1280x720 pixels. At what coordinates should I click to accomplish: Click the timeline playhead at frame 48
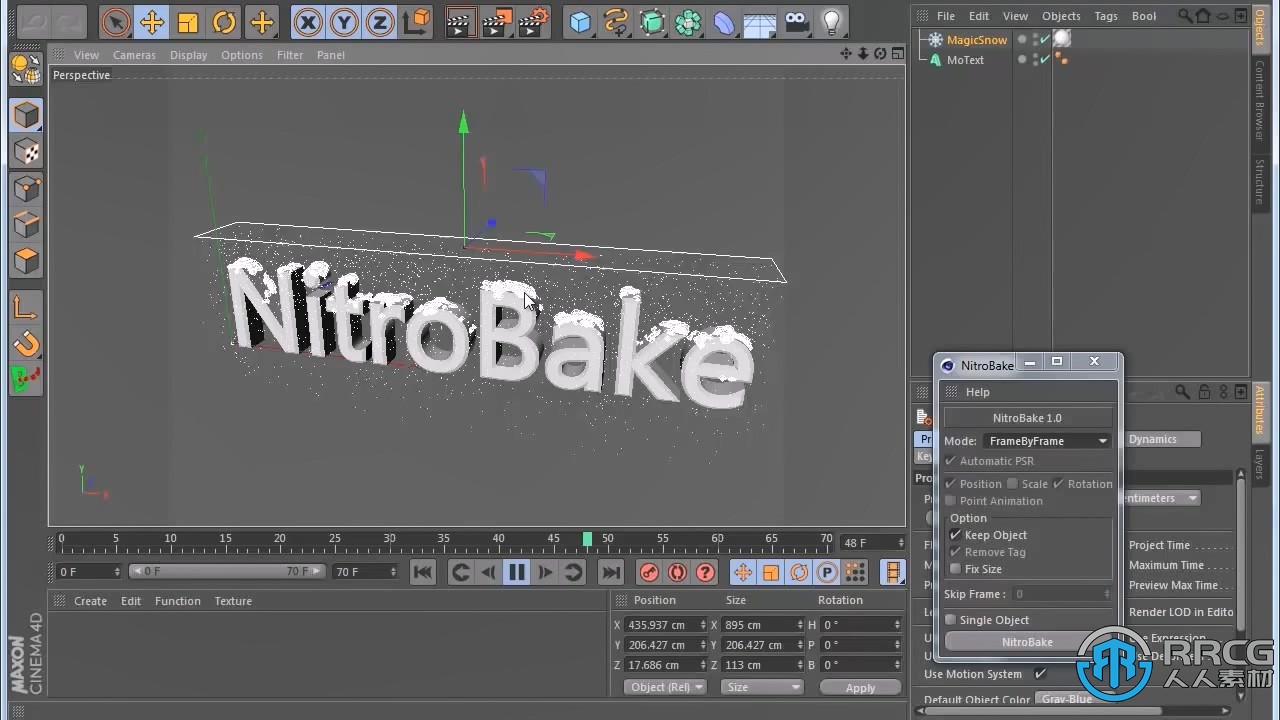tap(587, 539)
